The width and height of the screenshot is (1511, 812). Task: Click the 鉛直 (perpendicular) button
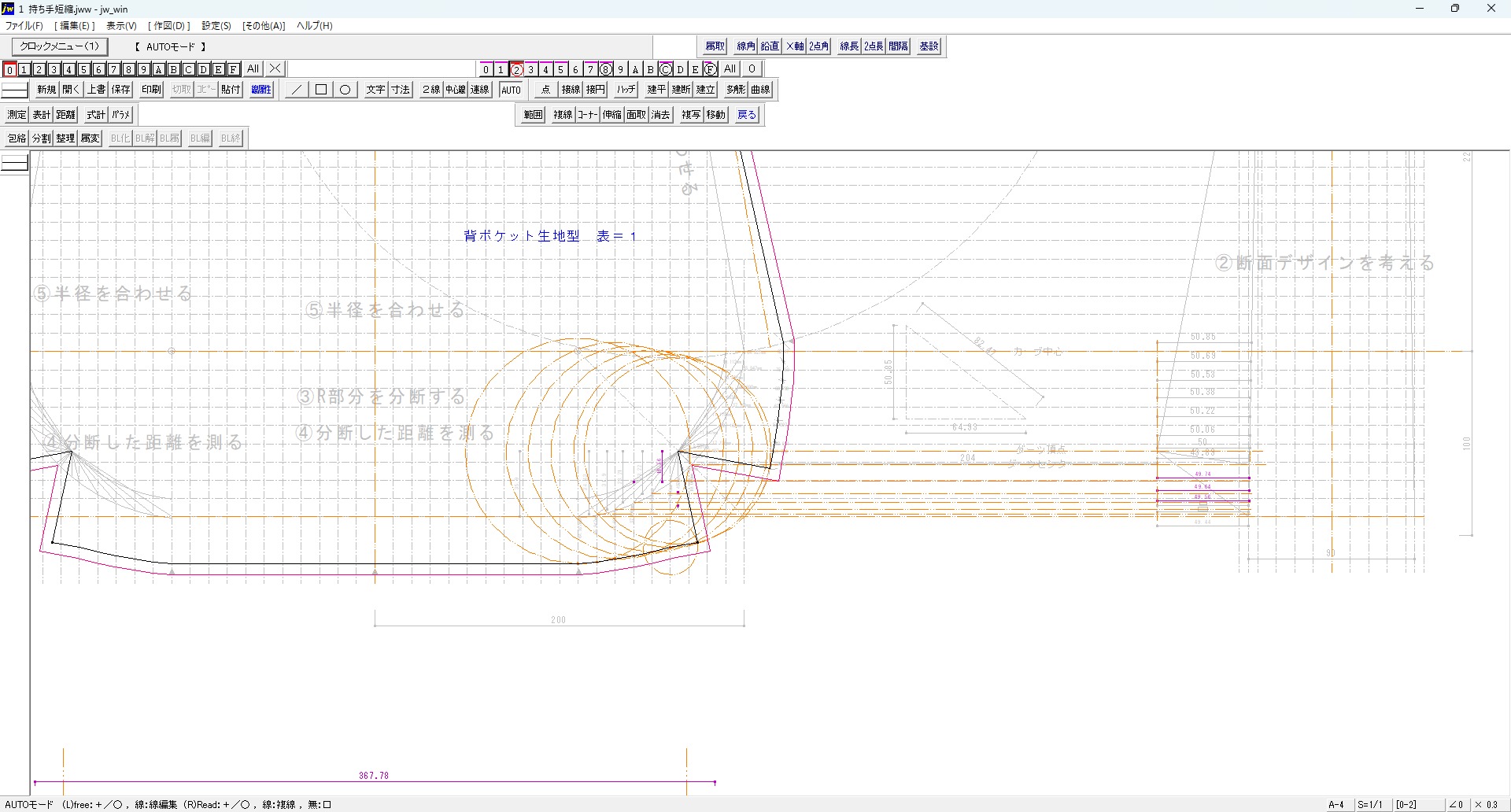770,46
